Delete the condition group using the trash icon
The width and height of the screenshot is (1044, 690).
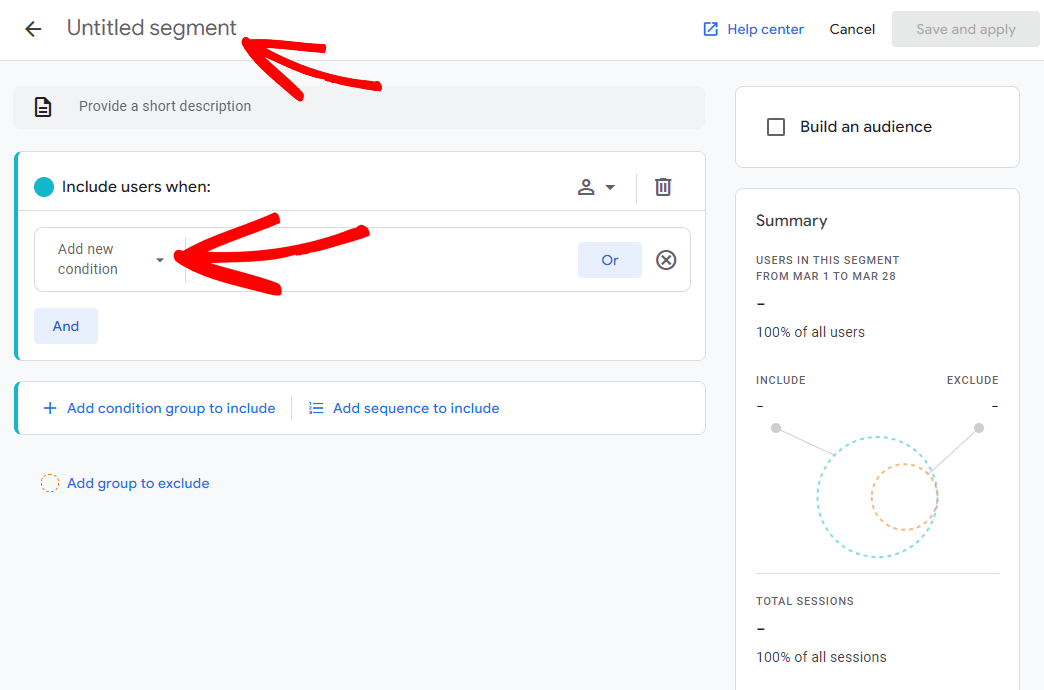(x=662, y=186)
